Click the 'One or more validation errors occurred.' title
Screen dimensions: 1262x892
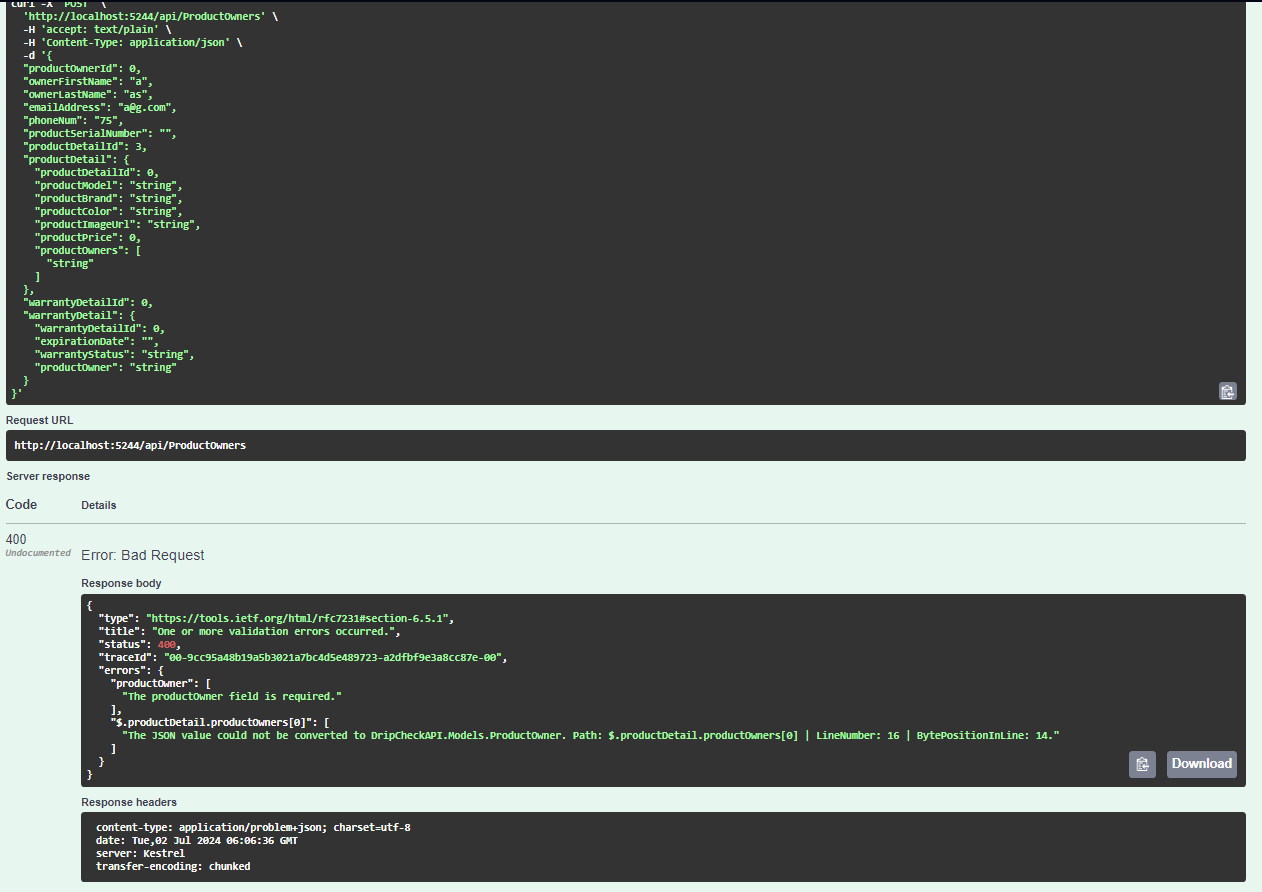[273, 632]
